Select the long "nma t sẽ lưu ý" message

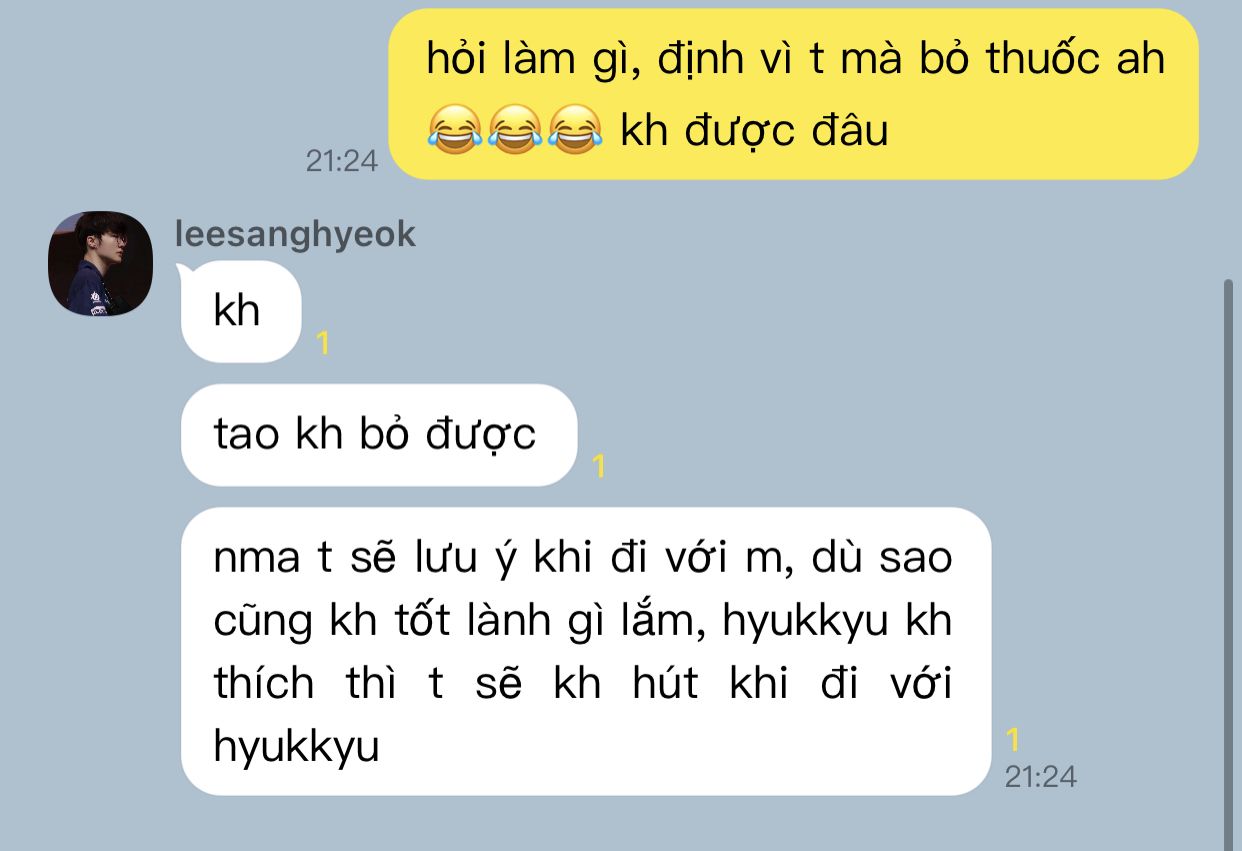(585, 651)
